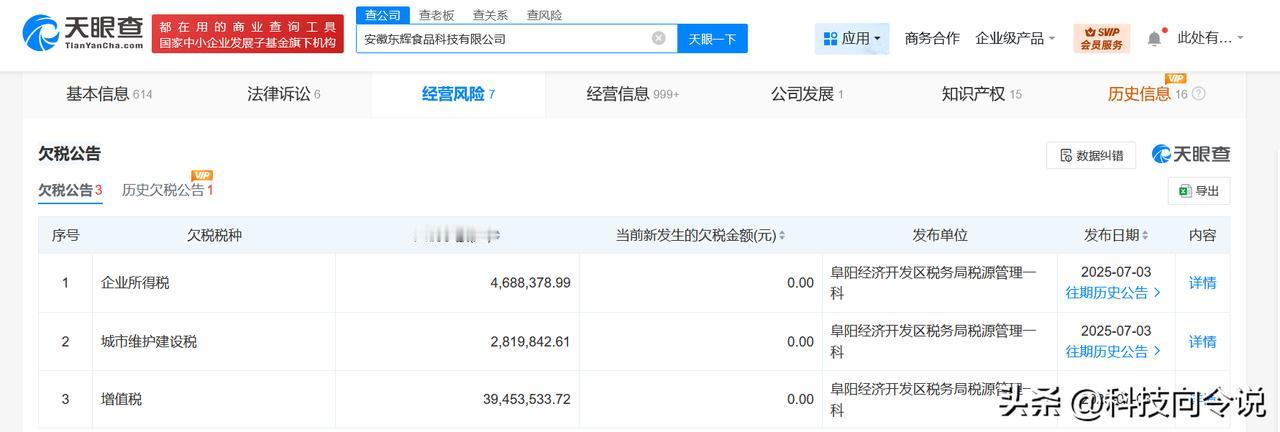
Task: Select the amount 39,453,533.72
Action: [x=526, y=399]
